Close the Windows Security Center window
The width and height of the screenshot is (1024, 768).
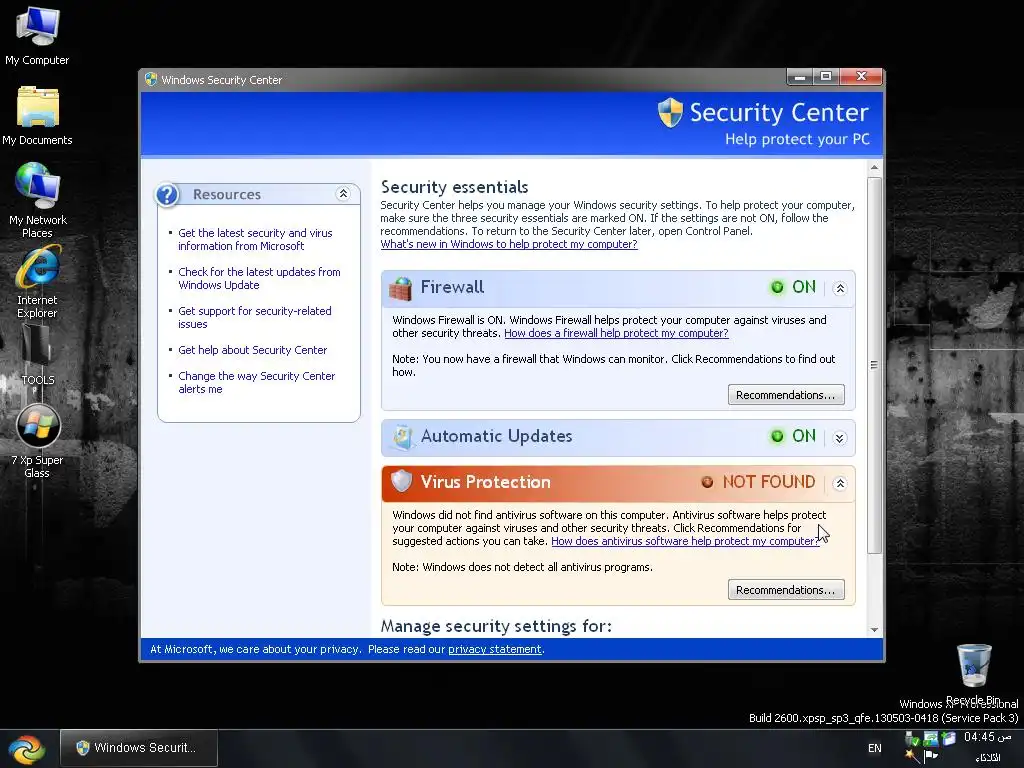(861, 76)
